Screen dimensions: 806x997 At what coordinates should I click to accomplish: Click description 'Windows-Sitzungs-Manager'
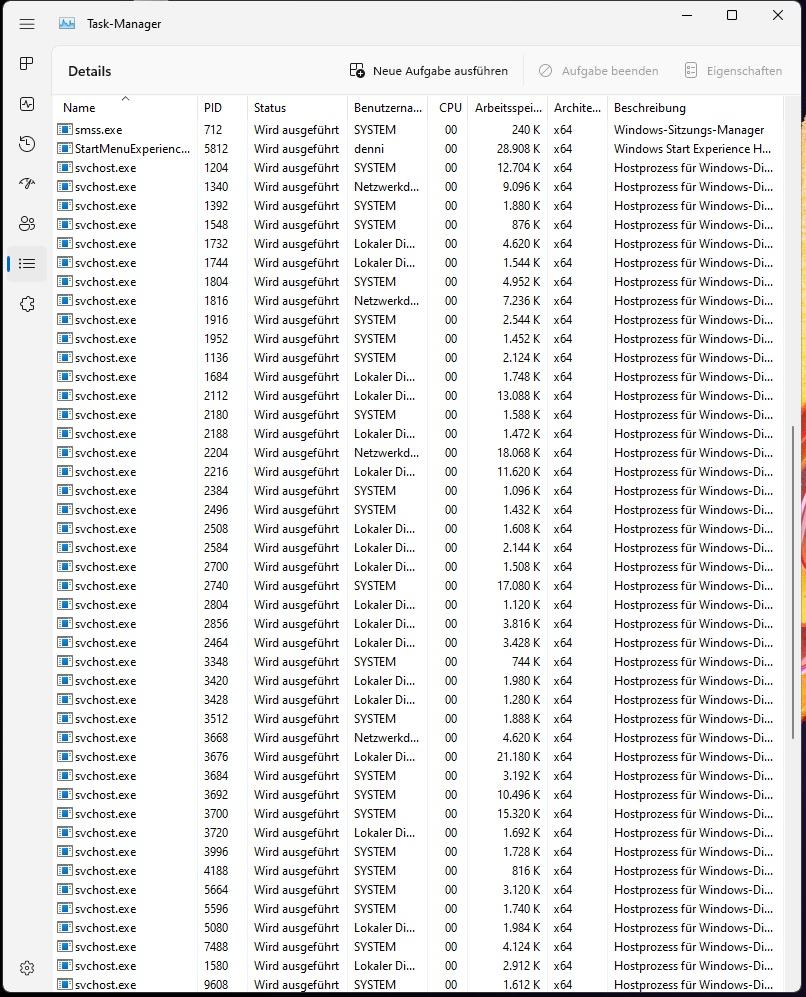(689, 130)
